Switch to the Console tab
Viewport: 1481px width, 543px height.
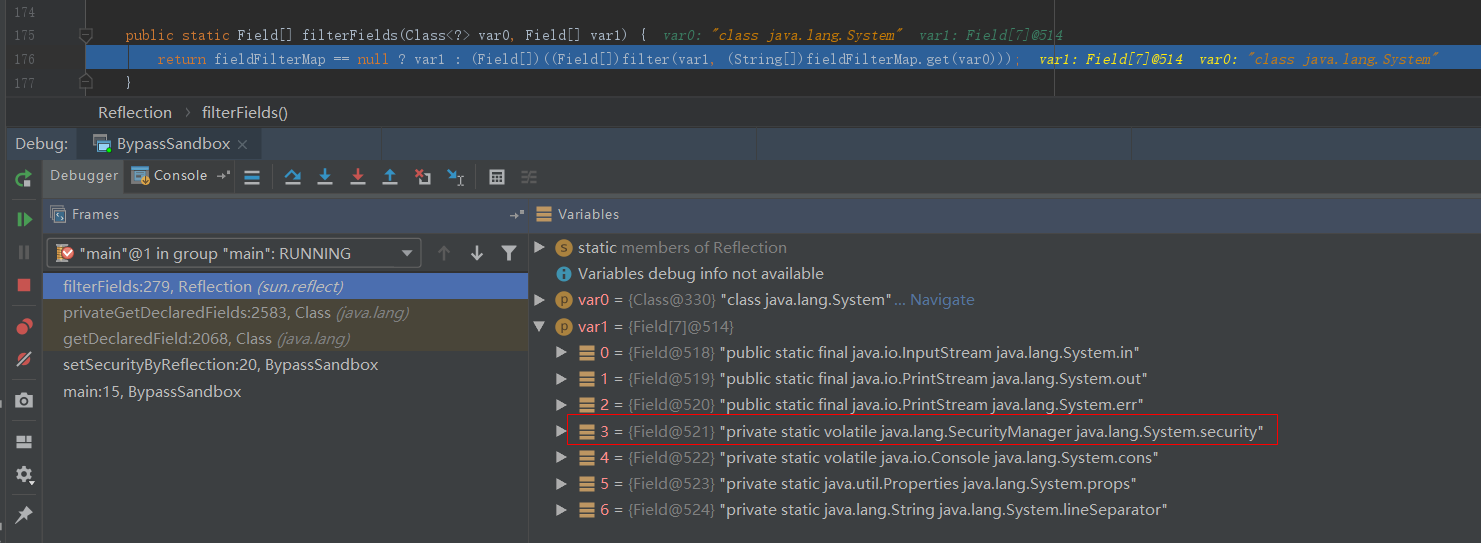point(170,176)
